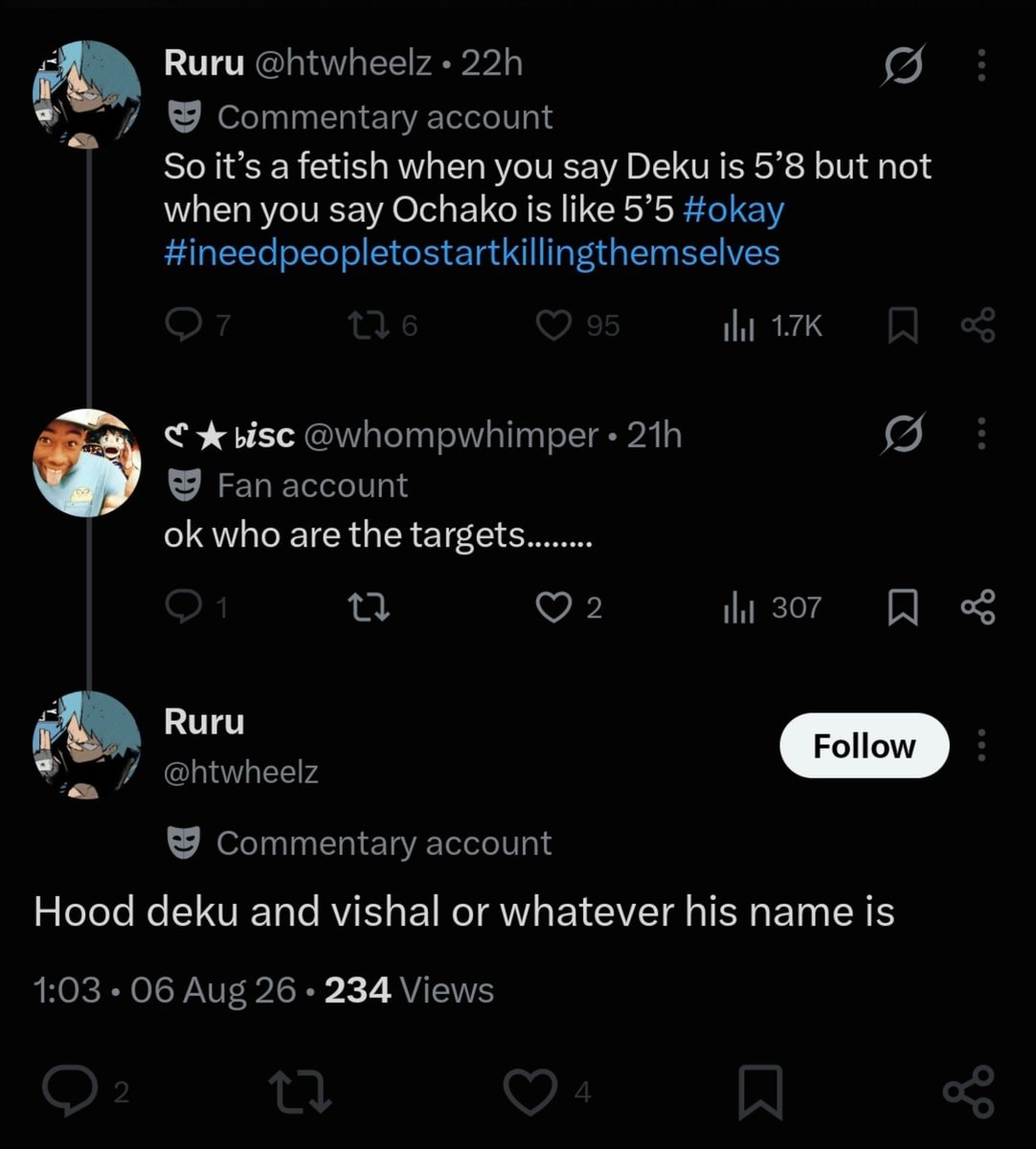Screen dimensions: 1036x1149
Task: Open the #okay hashtag
Action: 734,210
